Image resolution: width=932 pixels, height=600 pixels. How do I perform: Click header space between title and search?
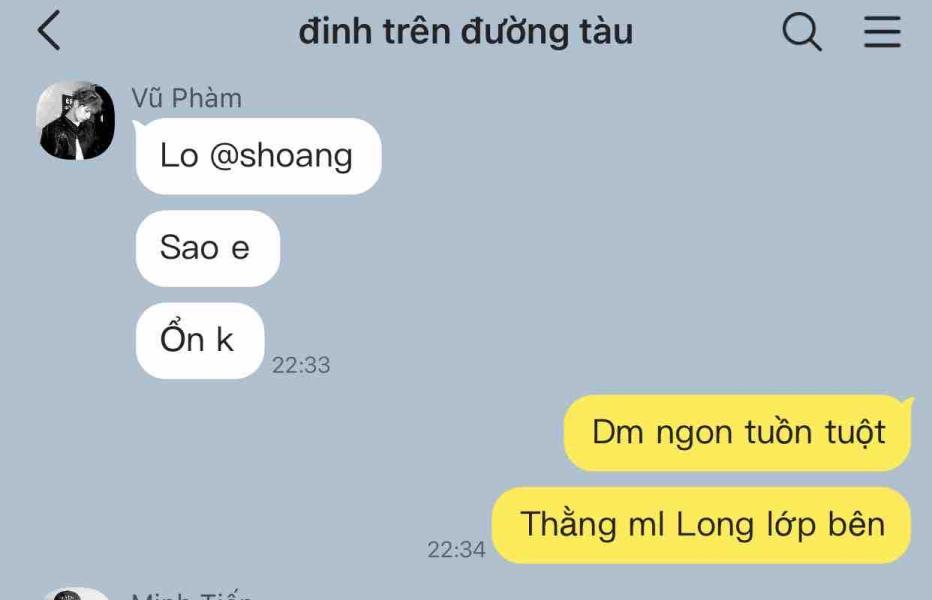click(707, 32)
